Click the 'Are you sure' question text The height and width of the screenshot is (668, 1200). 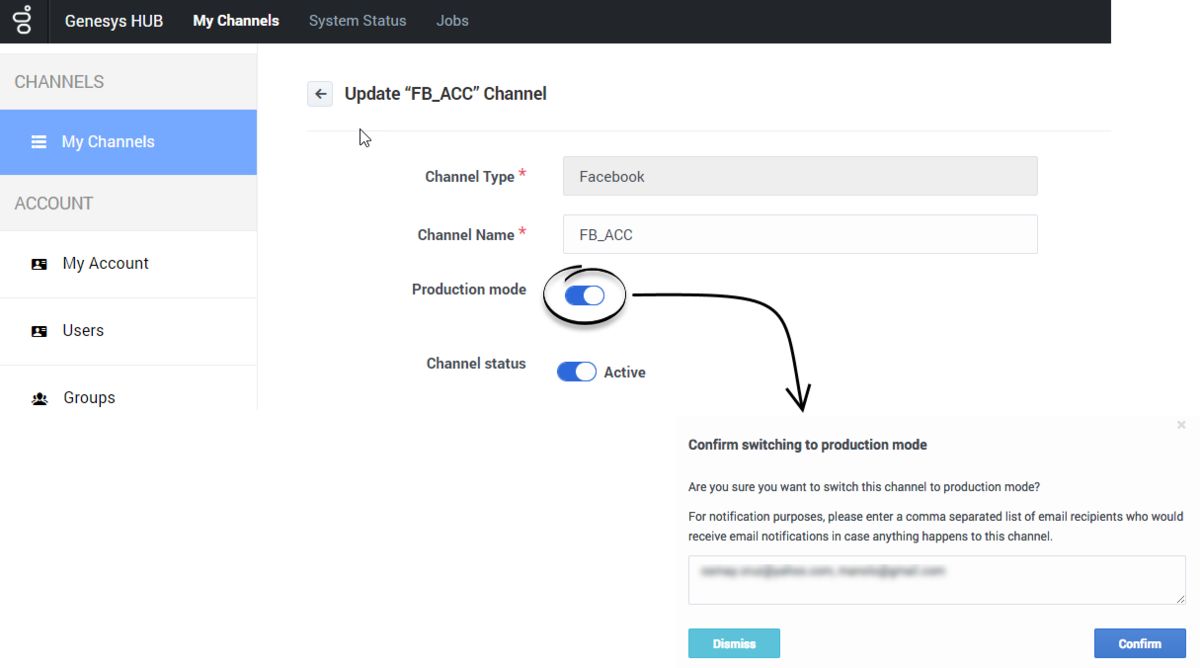tap(864, 487)
